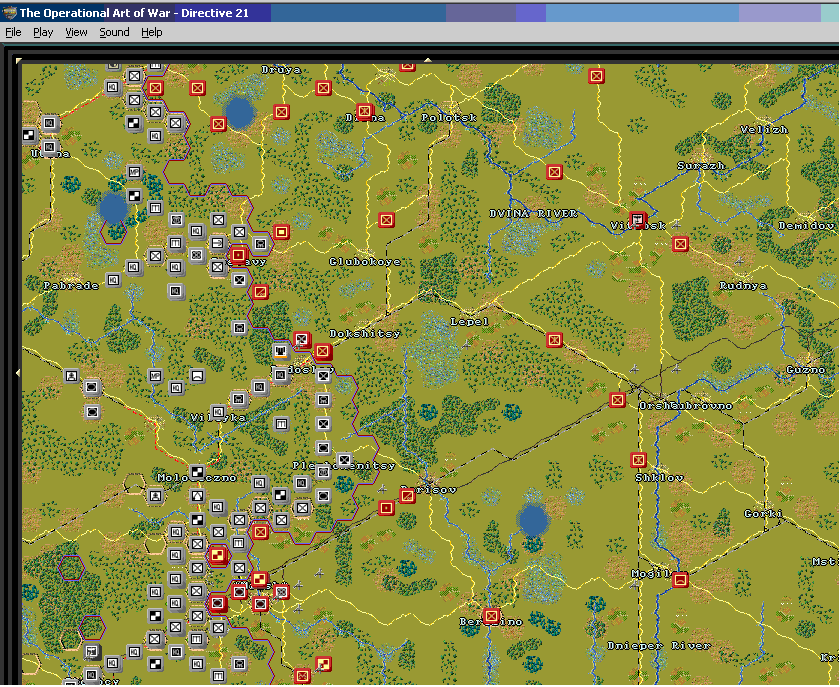
Task: Click the Shklov city label
Action: pos(659,477)
